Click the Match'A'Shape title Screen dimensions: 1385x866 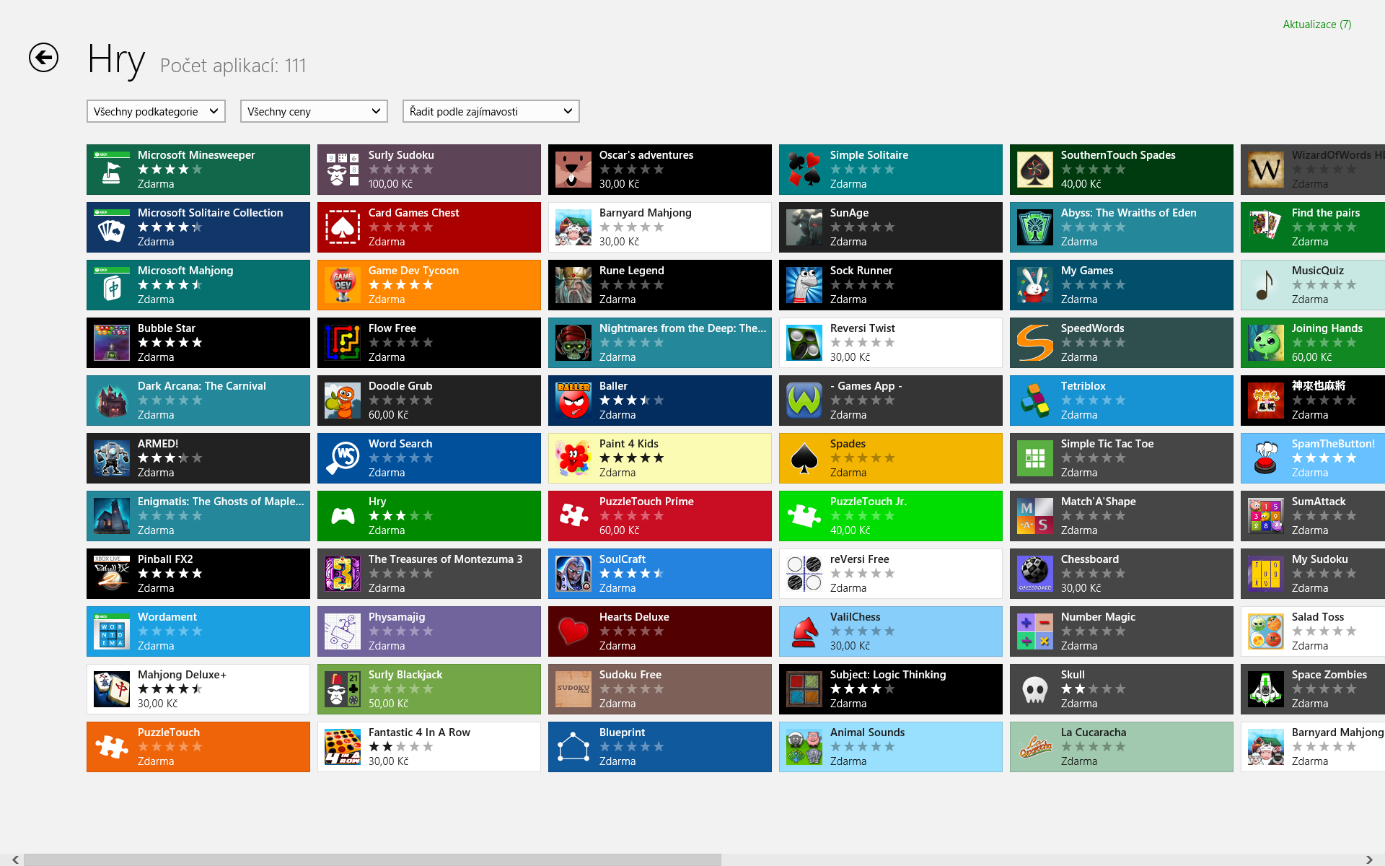(x=1098, y=501)
